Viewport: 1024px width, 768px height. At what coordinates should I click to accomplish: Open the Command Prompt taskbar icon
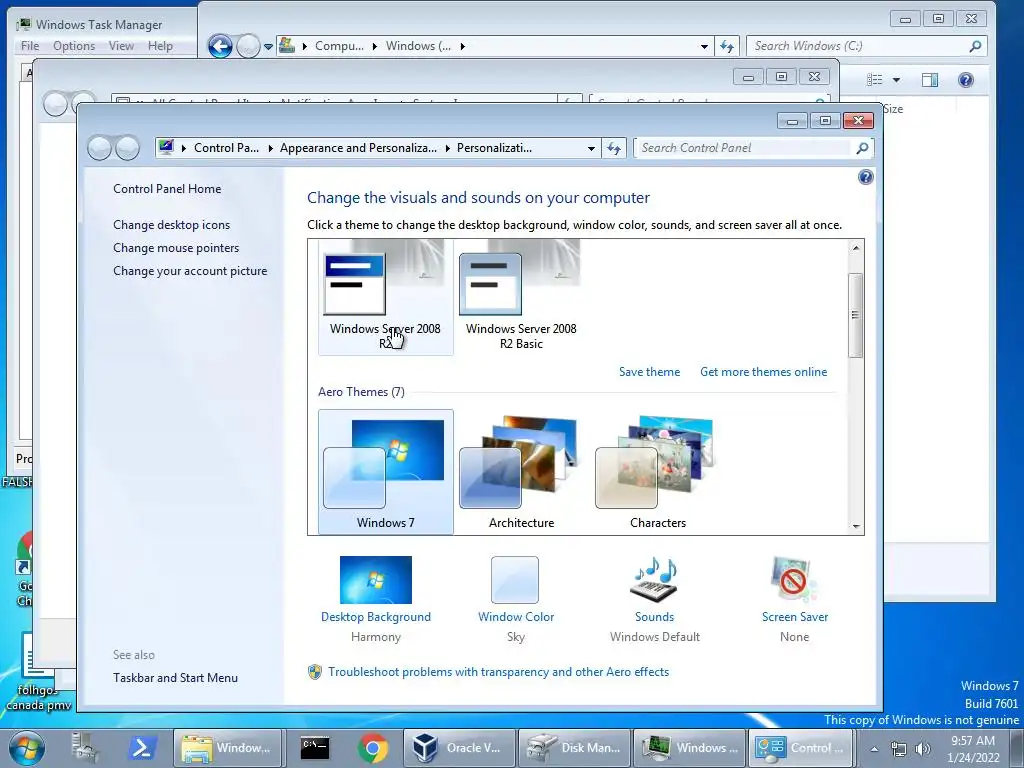coord(315,748)
